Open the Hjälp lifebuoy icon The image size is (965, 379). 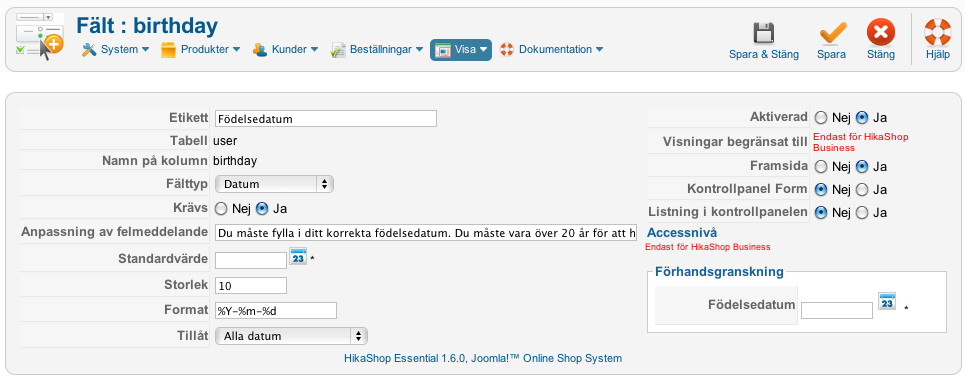point(937,32)
